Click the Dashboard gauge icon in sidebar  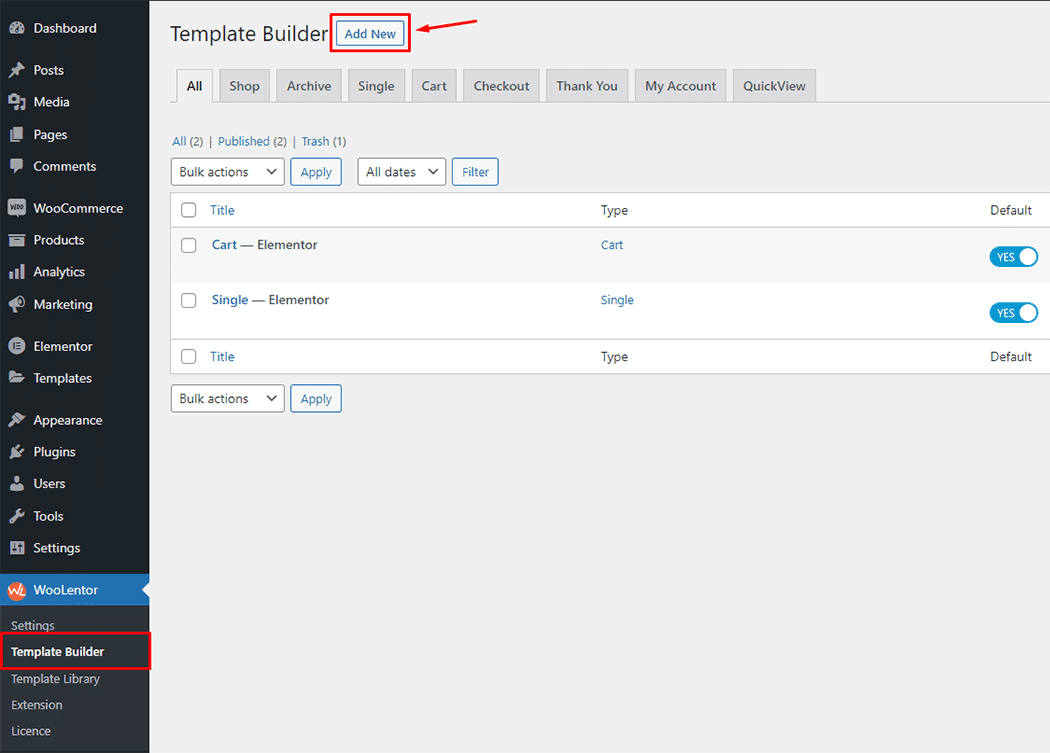(17, 29)
